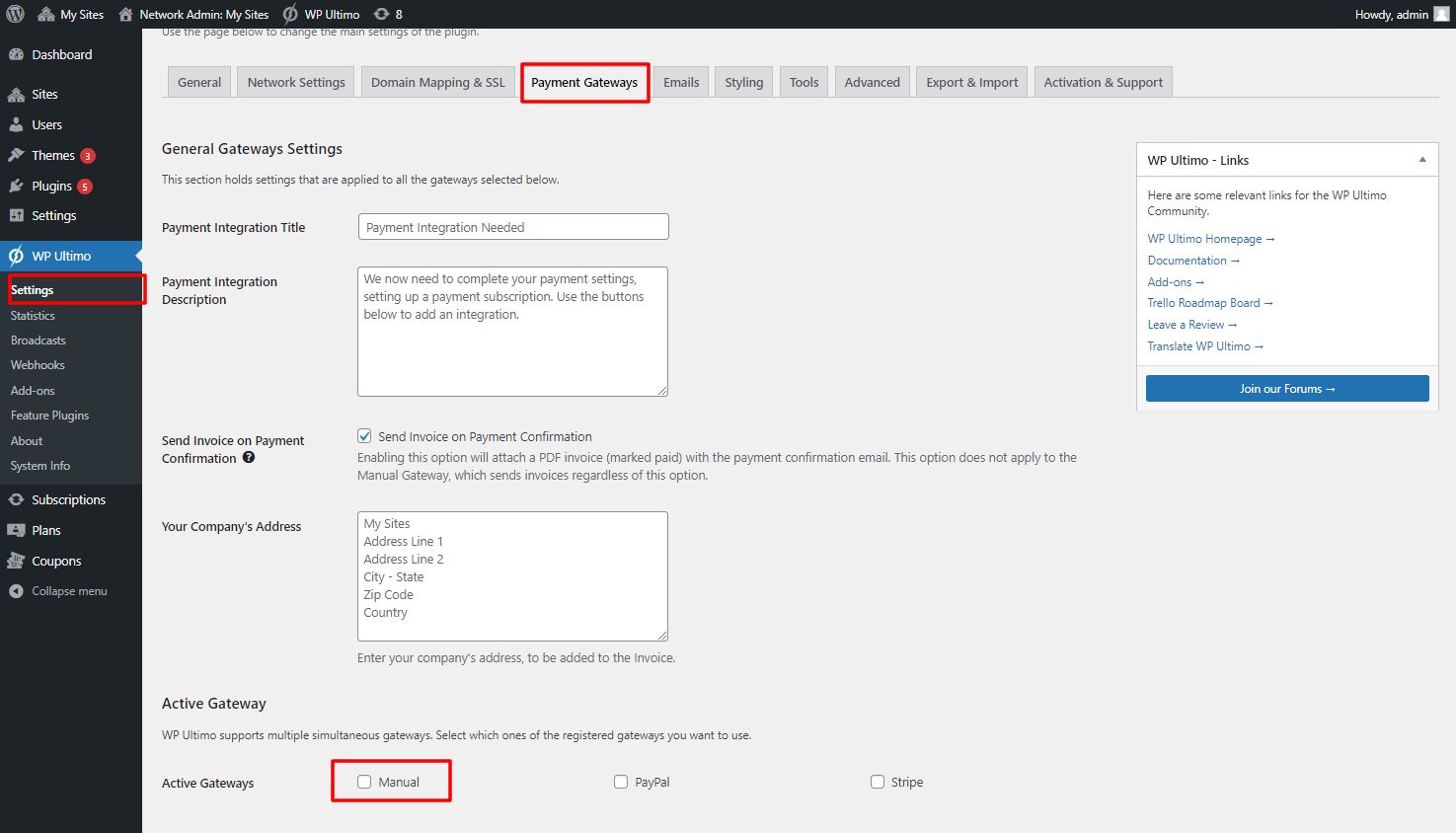The height and width of the screenshot is (833, 1456).
Task: Click the Plans icon in sidebar
Action: click(x=16, y=530)
